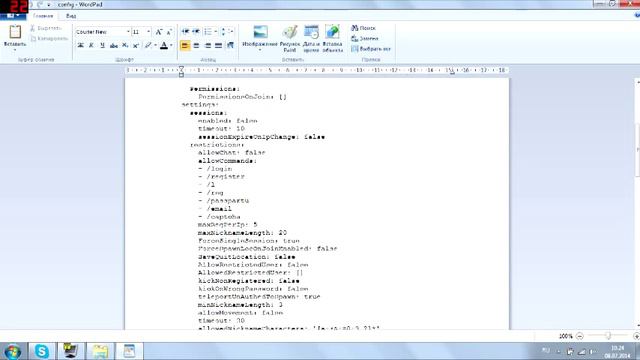Click the Copy (Копировать) button
The image size is (640, 360).
(x=49, y=38)
